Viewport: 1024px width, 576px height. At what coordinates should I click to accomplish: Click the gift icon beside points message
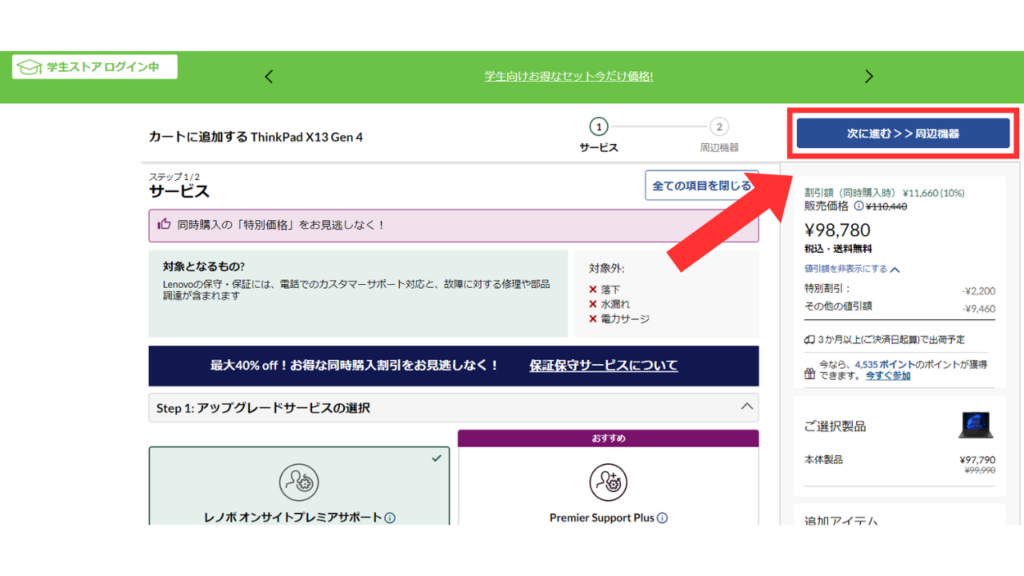tap(810, 369)
